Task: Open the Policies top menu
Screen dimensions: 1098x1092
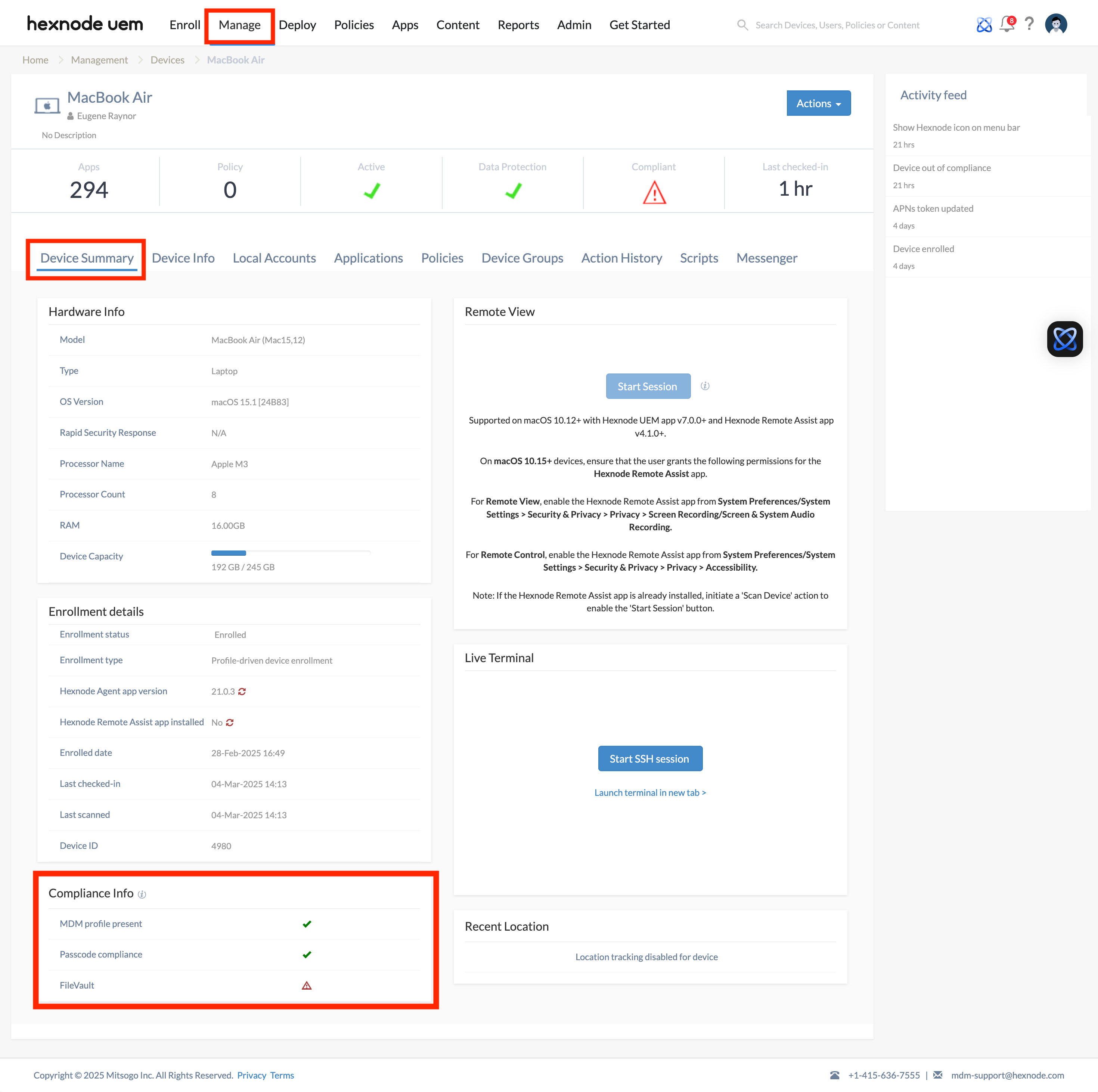Action: 354,25
